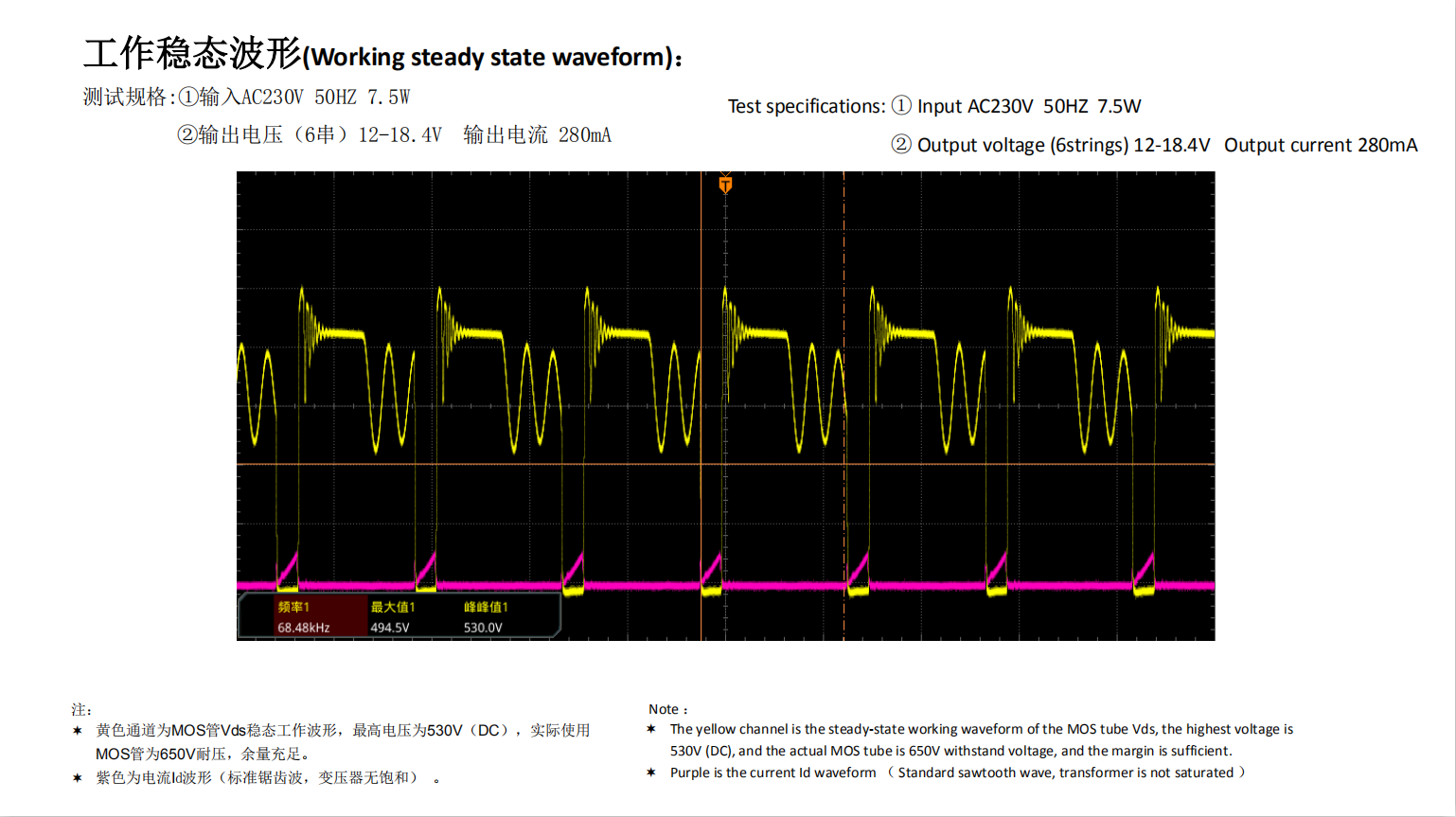Click star bullet before 黄色通道为MOS管

pyautogui.click(x=78, y=731)
